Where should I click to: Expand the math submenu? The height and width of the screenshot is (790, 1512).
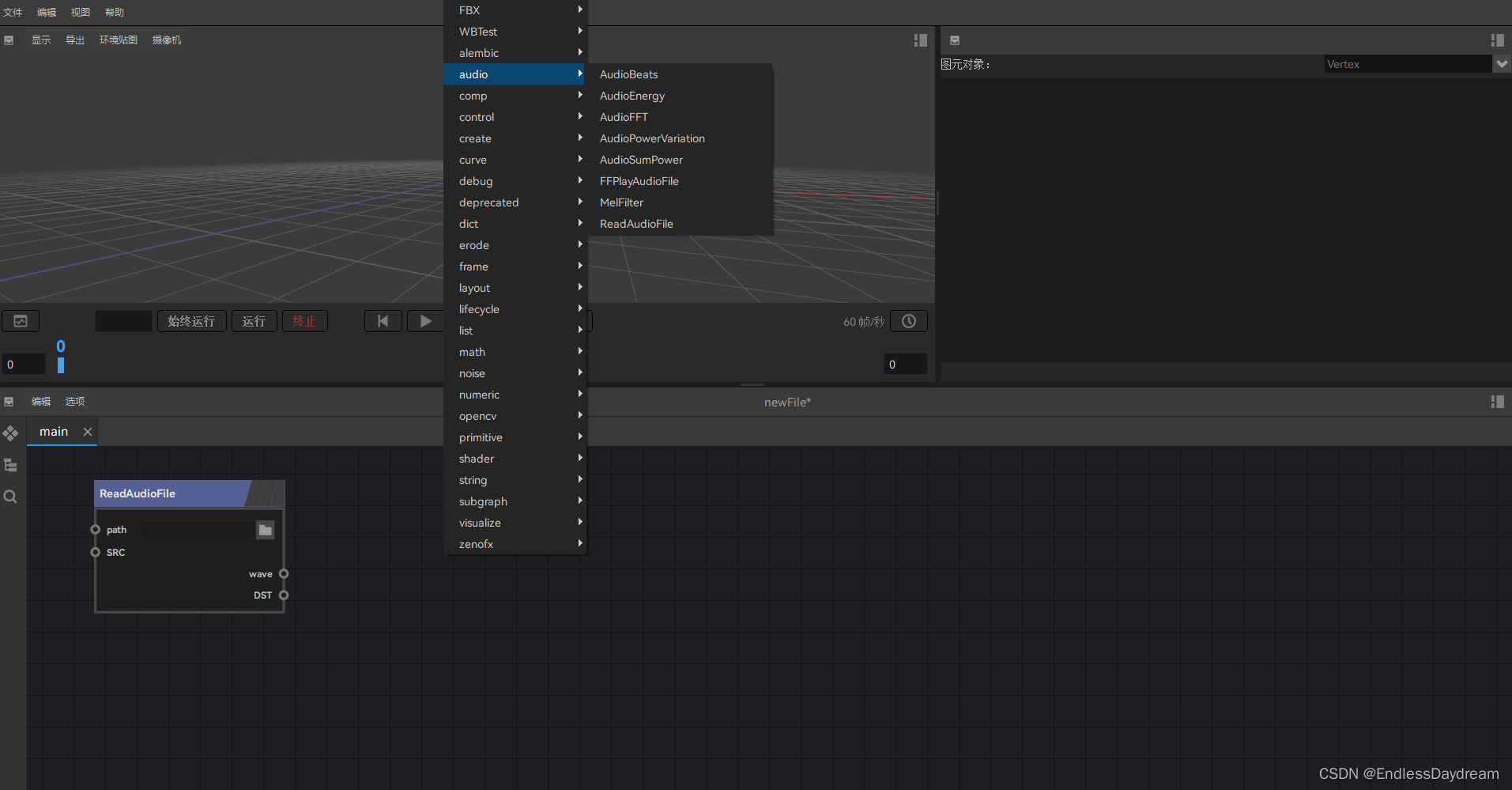click(472, 351)
